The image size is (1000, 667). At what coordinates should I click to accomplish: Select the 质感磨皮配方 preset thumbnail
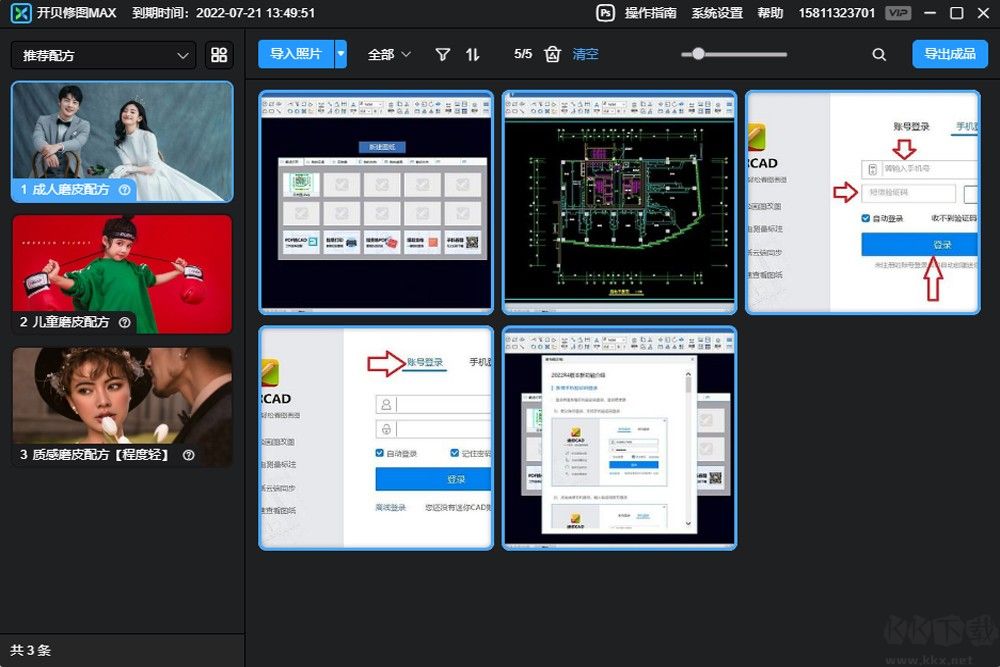(122, 405)
